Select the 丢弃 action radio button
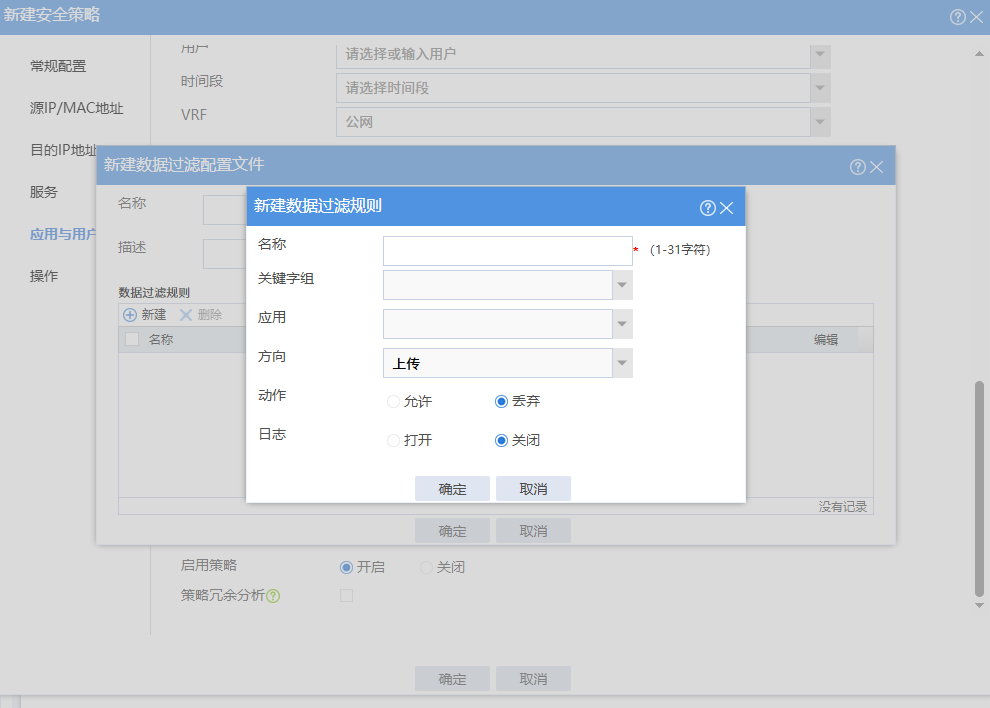 coord(502,402)
